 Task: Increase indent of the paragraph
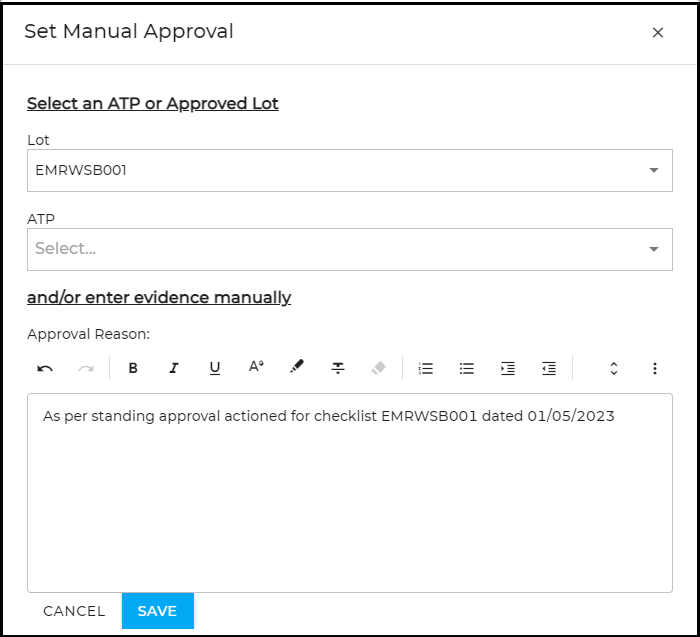tap(508, 368)
